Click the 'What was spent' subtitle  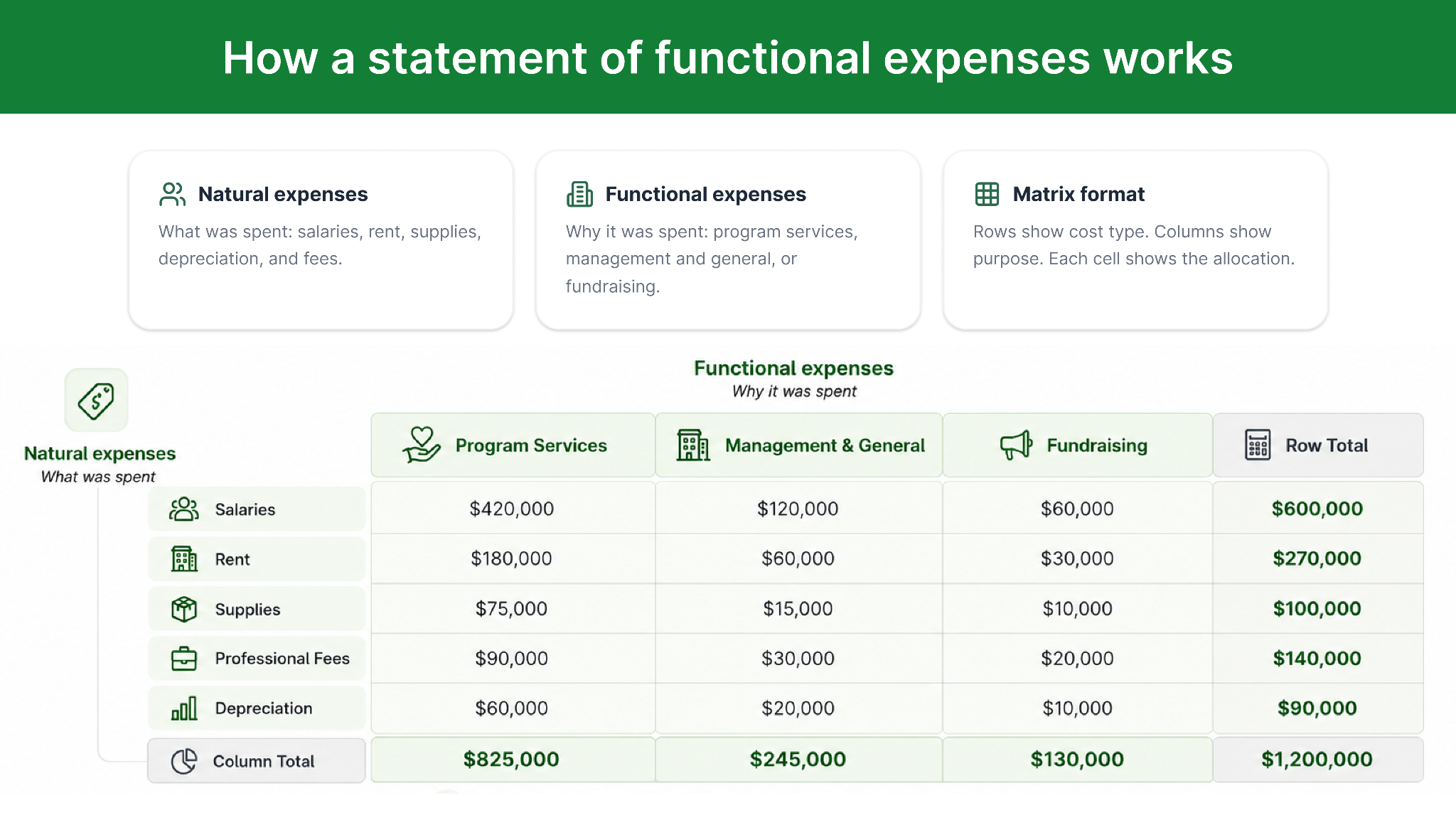98,477
